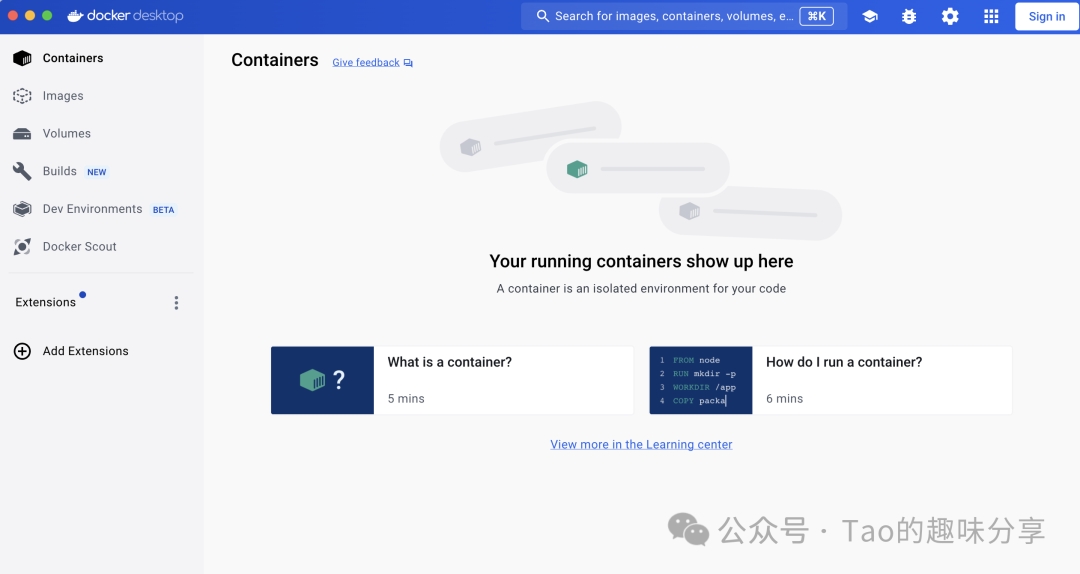Open the How do I run a container? card
This screenshot has width=1080, height=574.
[x=831, y=380]
